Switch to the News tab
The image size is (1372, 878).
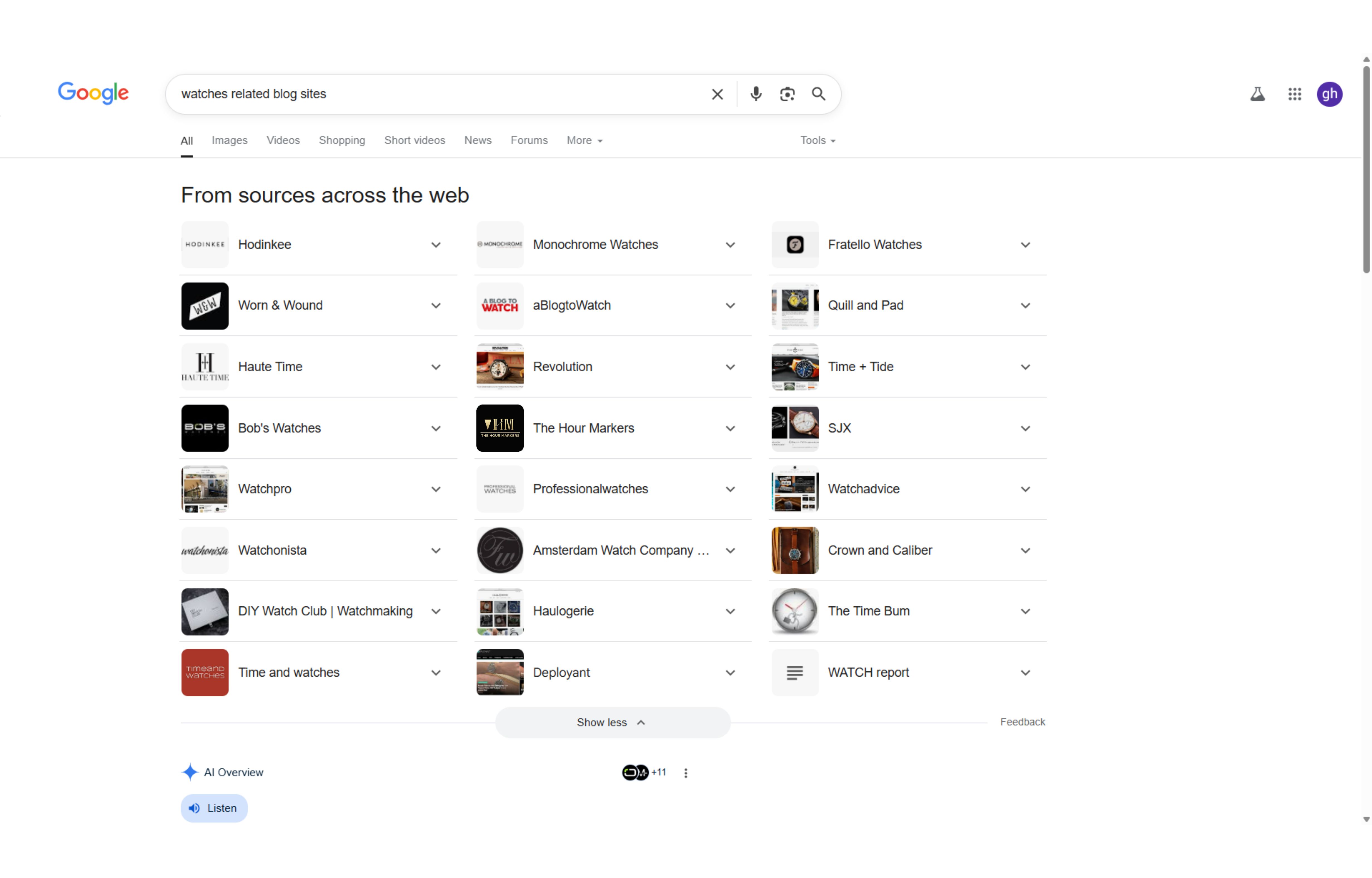click(477, 140)
